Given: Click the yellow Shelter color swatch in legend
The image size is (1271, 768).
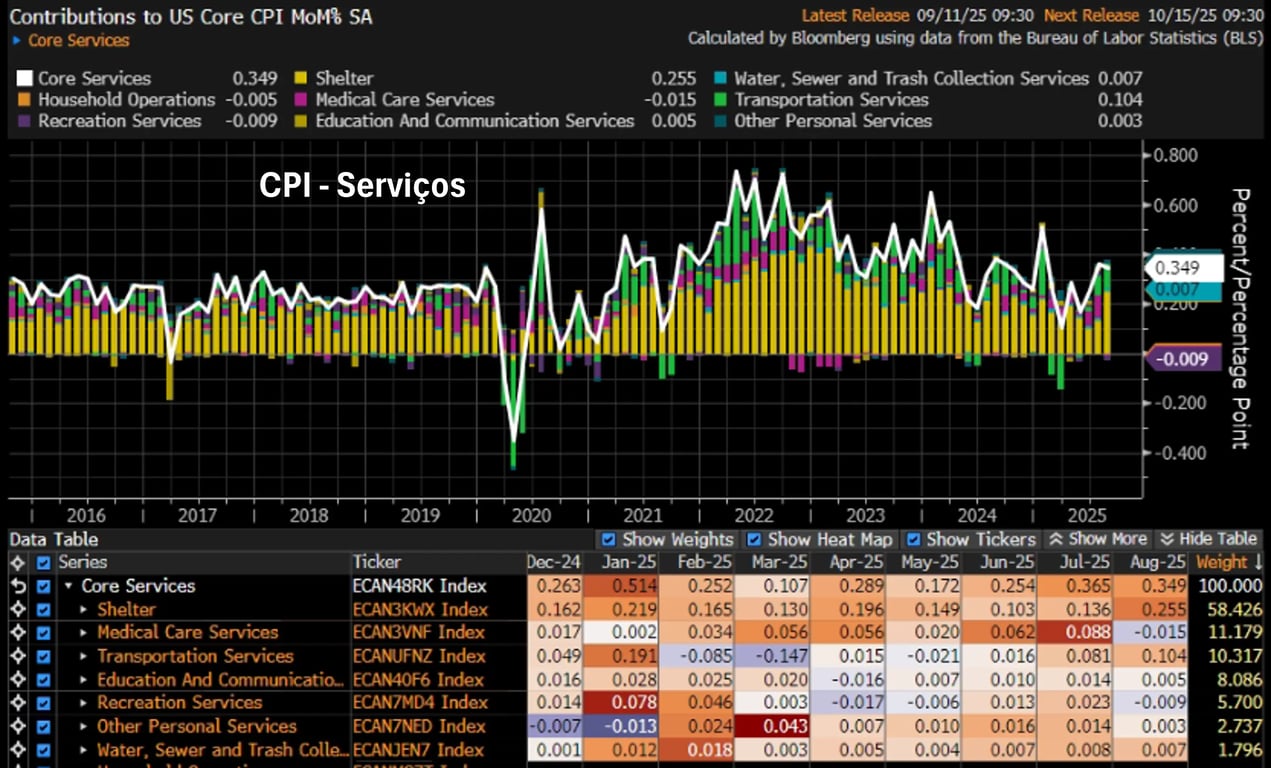Looking at the screenshot, I should pyautogui.click(x=299, y=77).
